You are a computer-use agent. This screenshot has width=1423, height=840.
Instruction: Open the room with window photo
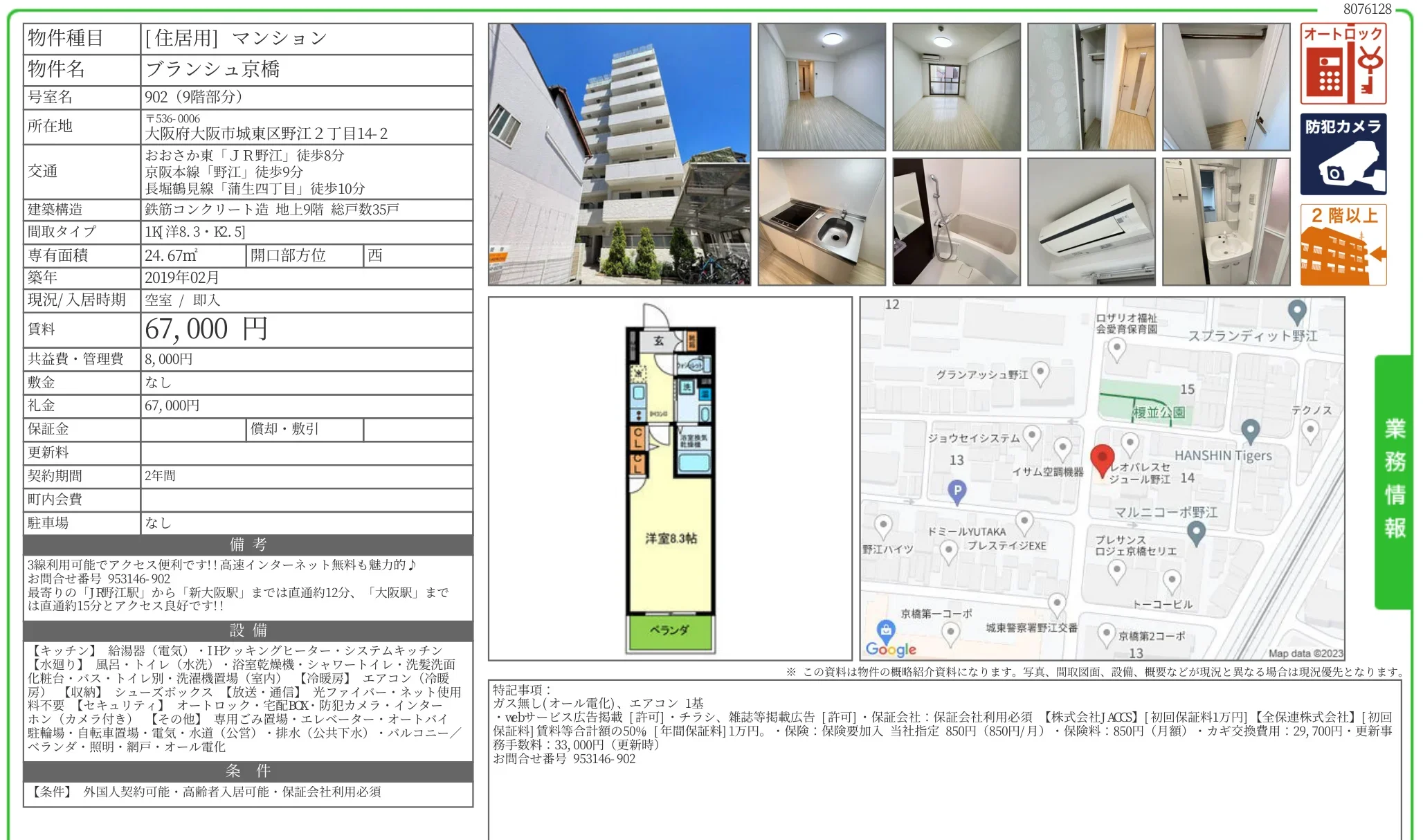coord(957,87)
